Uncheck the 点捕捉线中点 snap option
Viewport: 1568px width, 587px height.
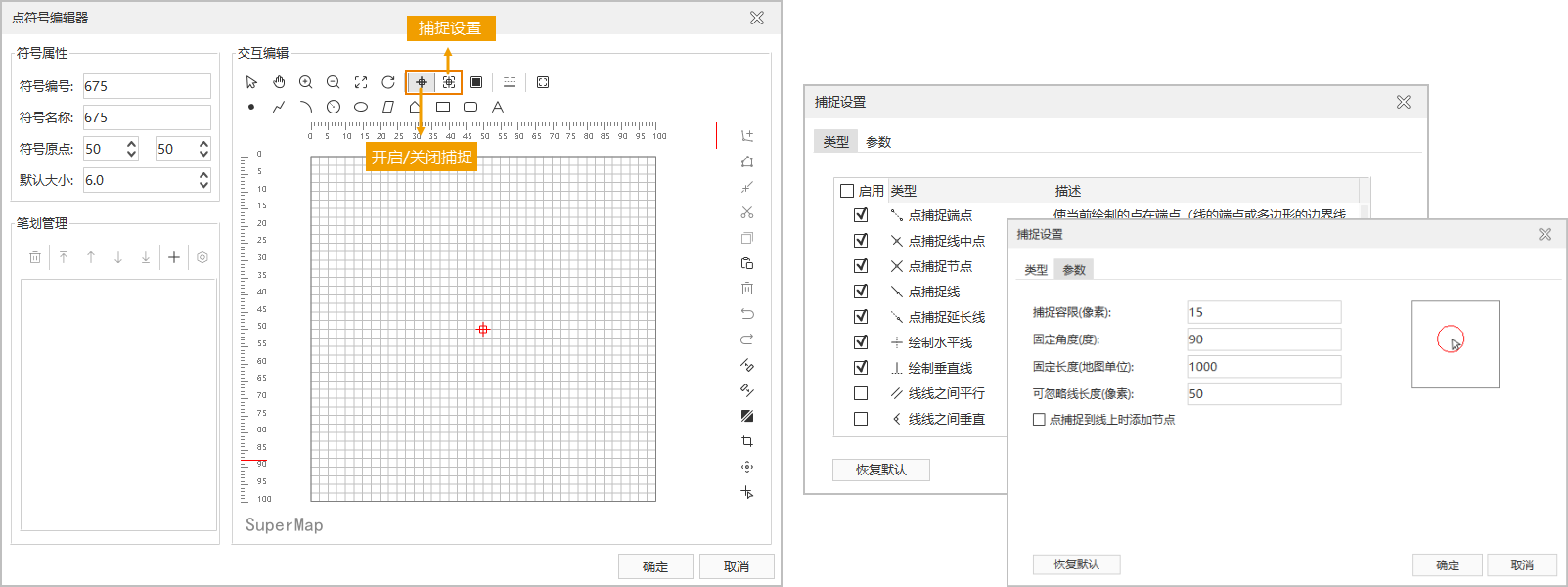(861, 241)
